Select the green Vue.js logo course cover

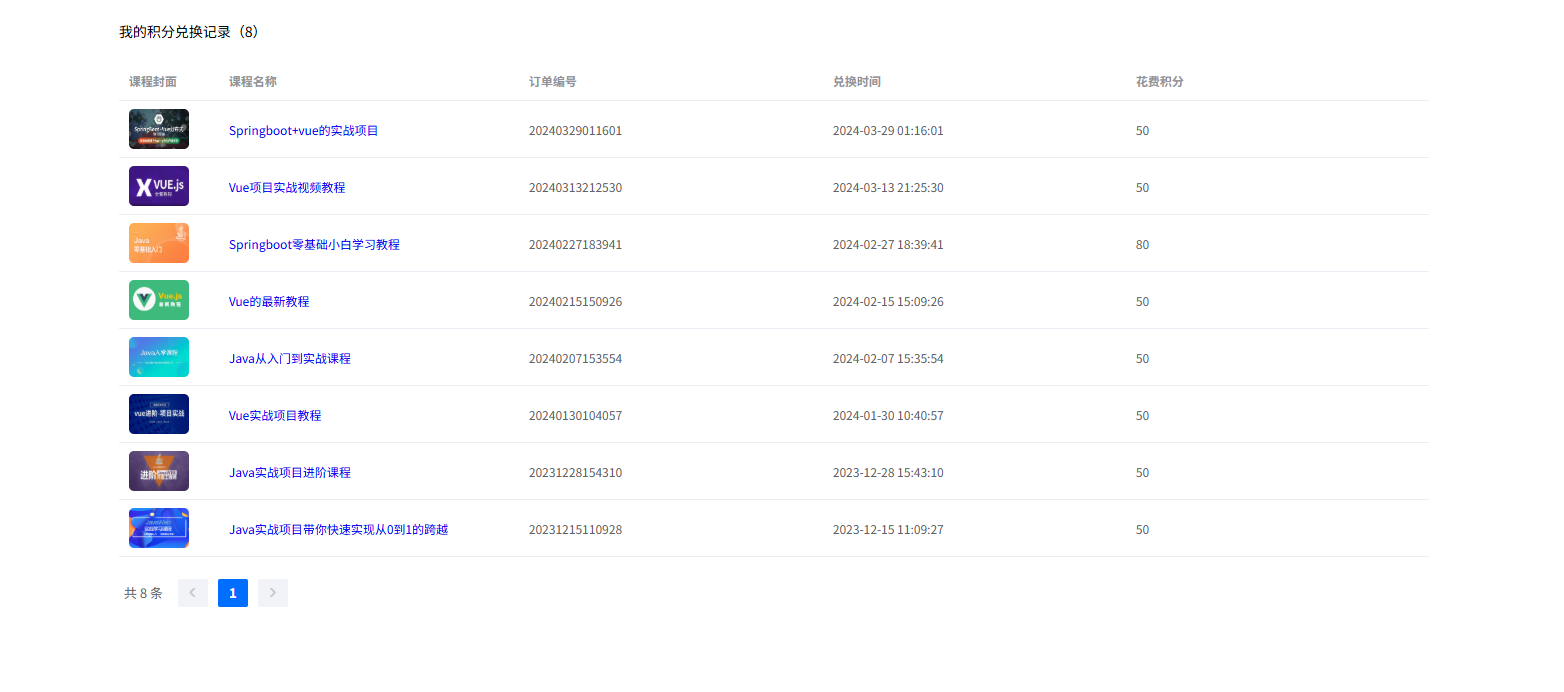(158, 300)
